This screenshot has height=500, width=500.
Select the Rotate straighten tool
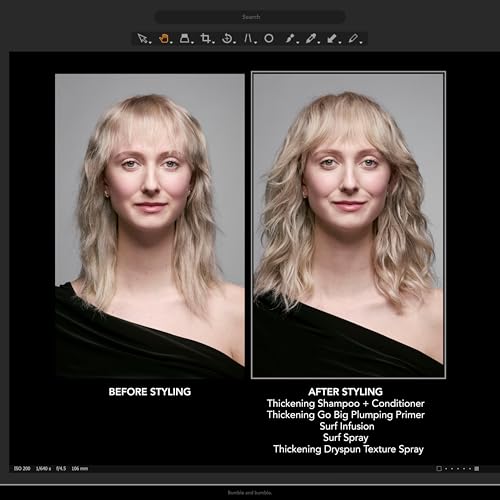(227, 39)
